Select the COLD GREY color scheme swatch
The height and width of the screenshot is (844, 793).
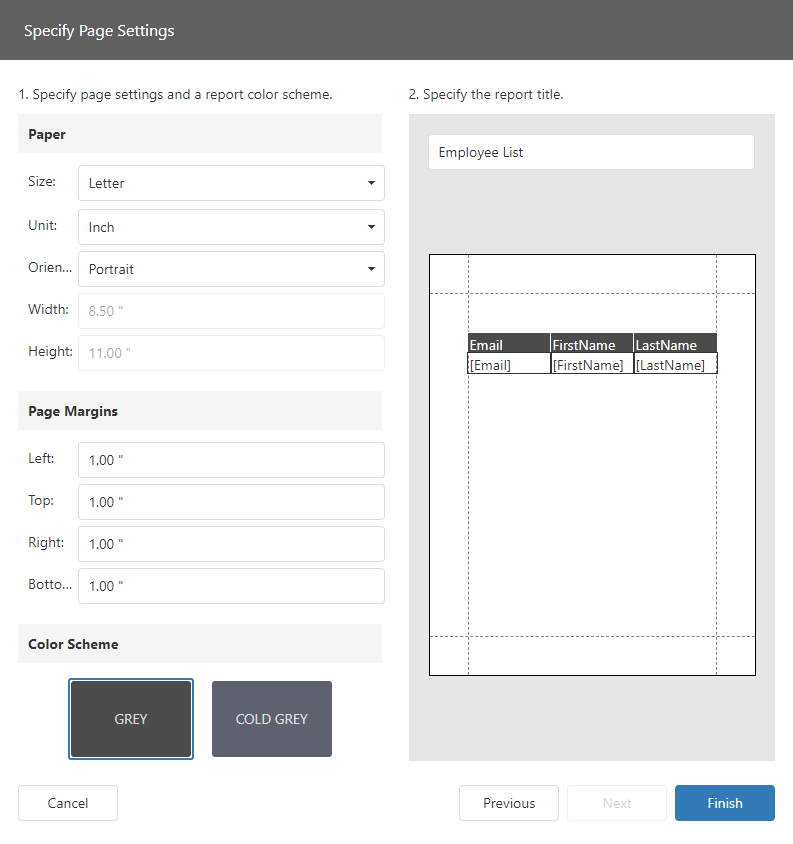coord(272,719)
